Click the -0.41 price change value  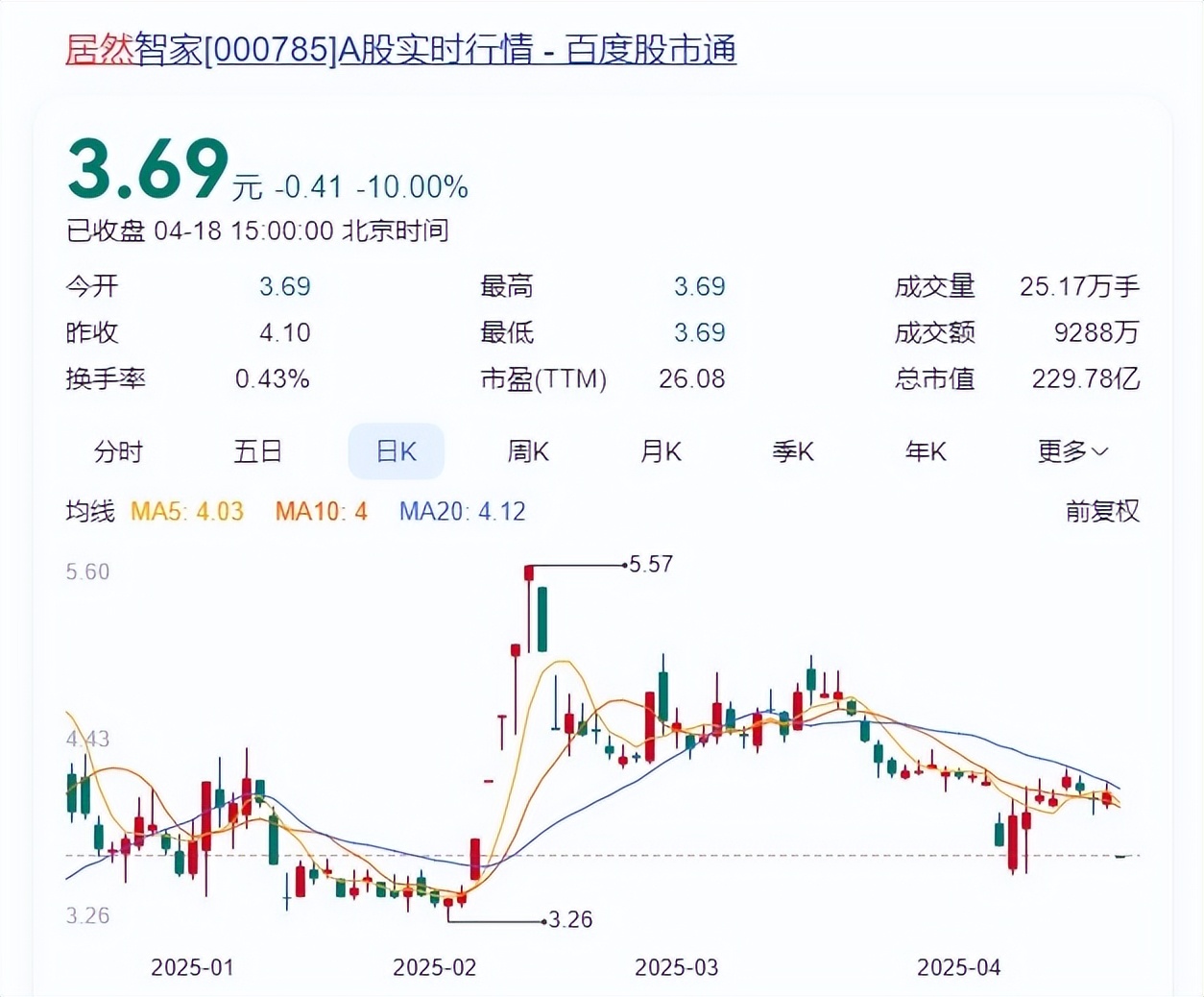(308, 186)
